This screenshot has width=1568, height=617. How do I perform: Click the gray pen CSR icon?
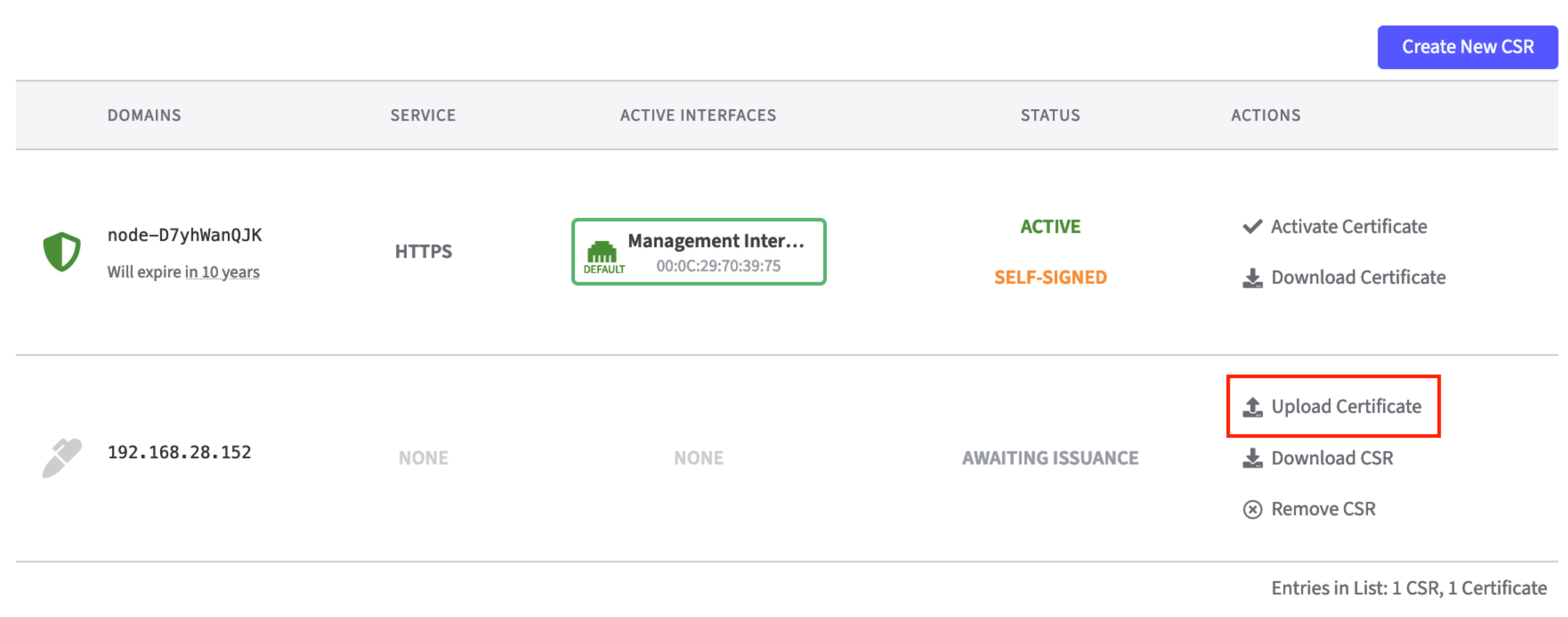tap(62, 457)
